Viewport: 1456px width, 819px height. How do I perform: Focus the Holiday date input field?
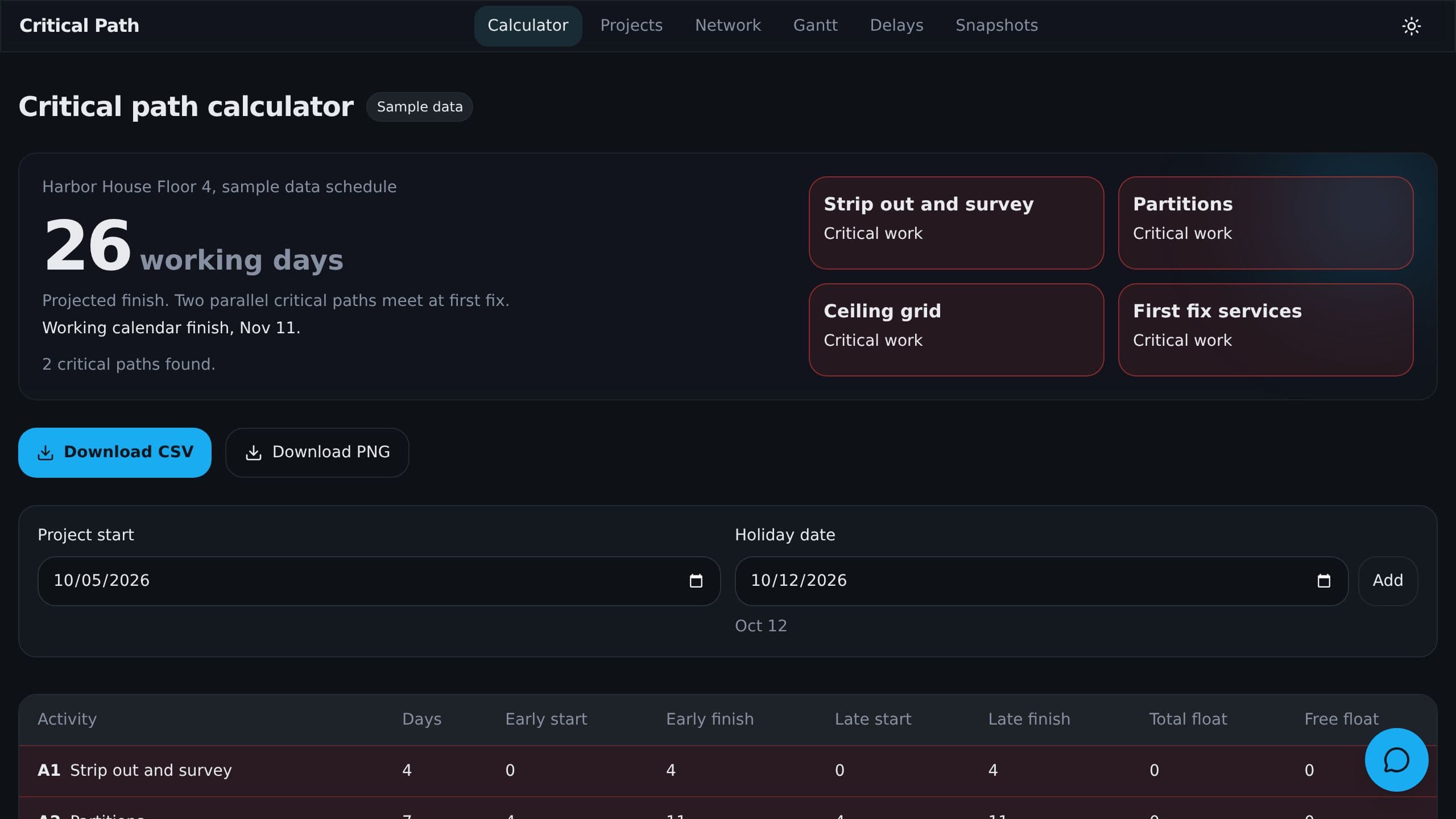(x=1041, y=581)
